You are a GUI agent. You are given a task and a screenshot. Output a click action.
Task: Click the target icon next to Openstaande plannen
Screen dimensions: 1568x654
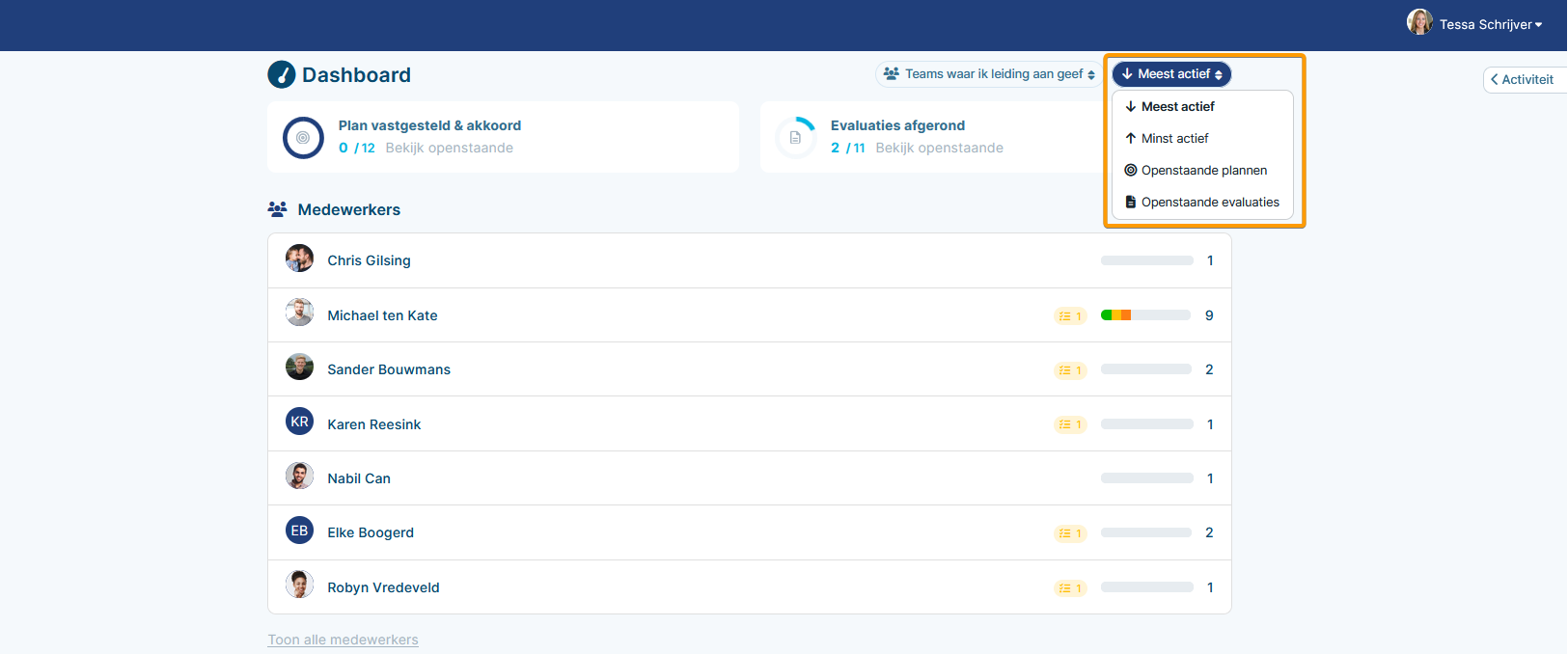point(1130,170)
